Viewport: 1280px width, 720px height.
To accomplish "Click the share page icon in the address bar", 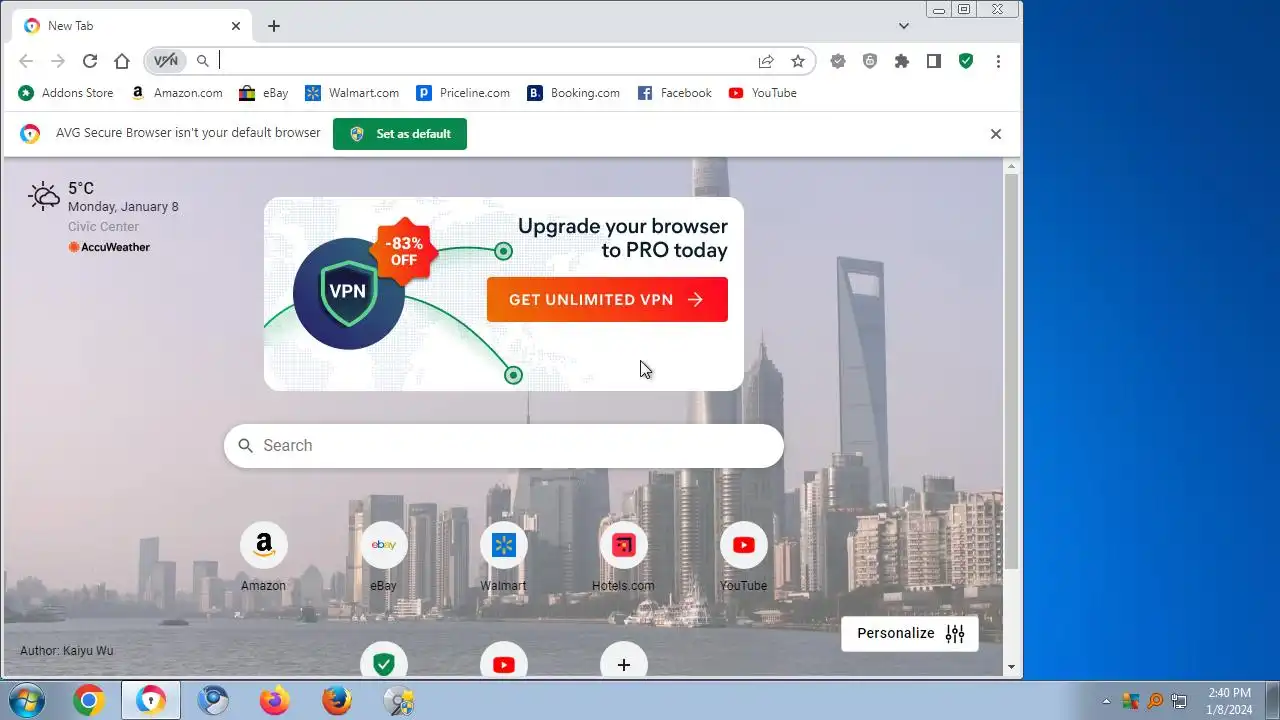I will click(x=766, y=61).
